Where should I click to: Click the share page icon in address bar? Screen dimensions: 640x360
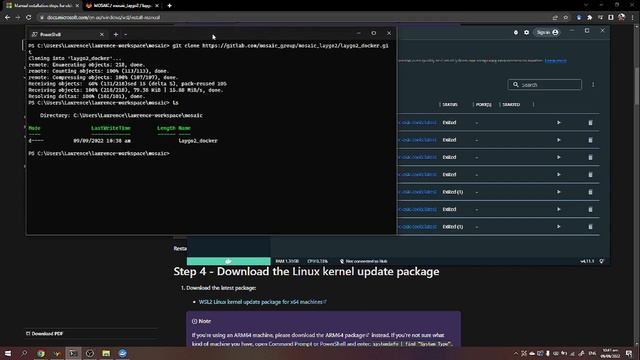coord(555,18)
